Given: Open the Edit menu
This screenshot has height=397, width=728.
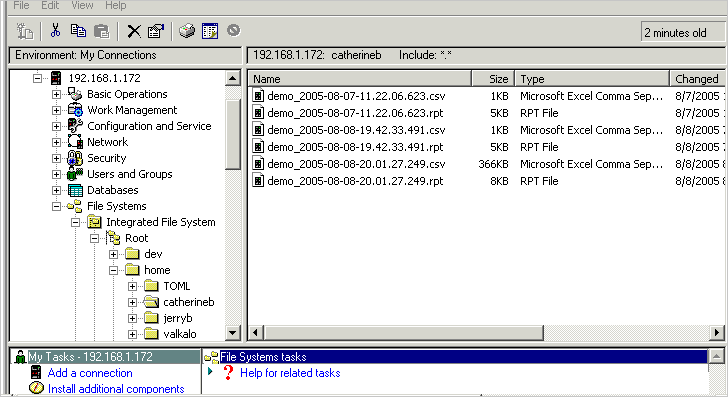Looking at the screenshot, I should coord(50,6).
